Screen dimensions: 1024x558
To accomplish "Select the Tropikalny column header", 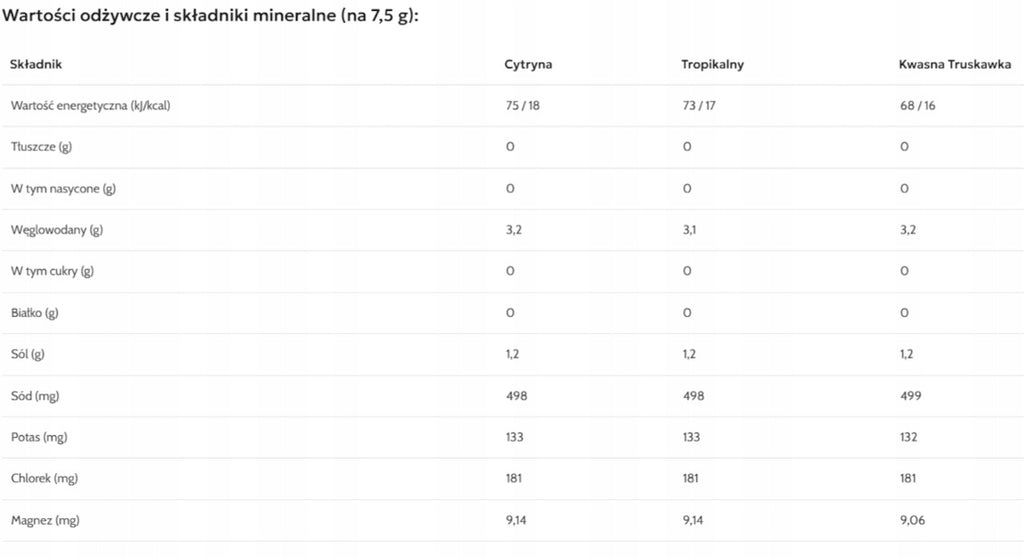I will [x=712, y=64].
